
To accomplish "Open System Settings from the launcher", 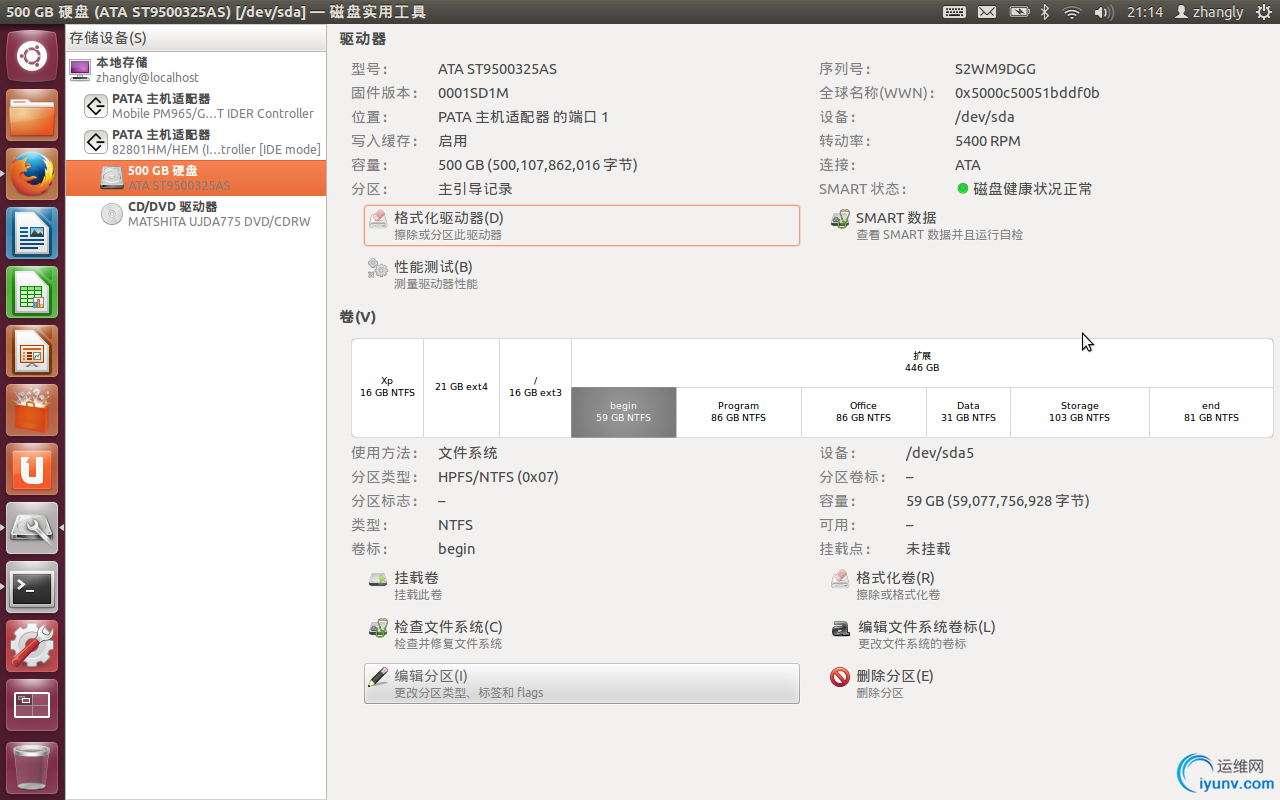I will (x=32, y=646).
